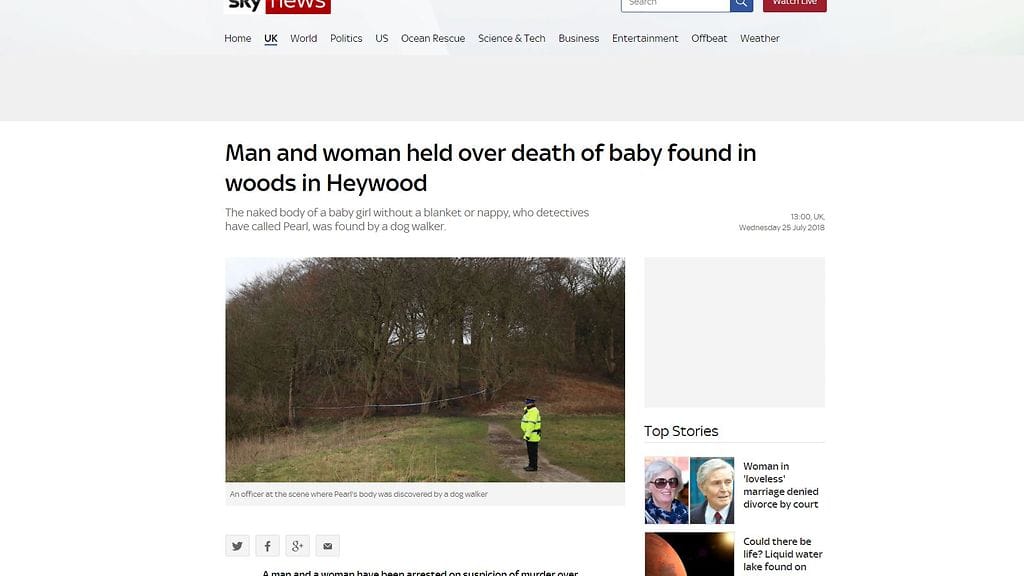The height and width of the screenshot is (576, 1024).
Task: Go to the Business section
Action: [579, 39]
